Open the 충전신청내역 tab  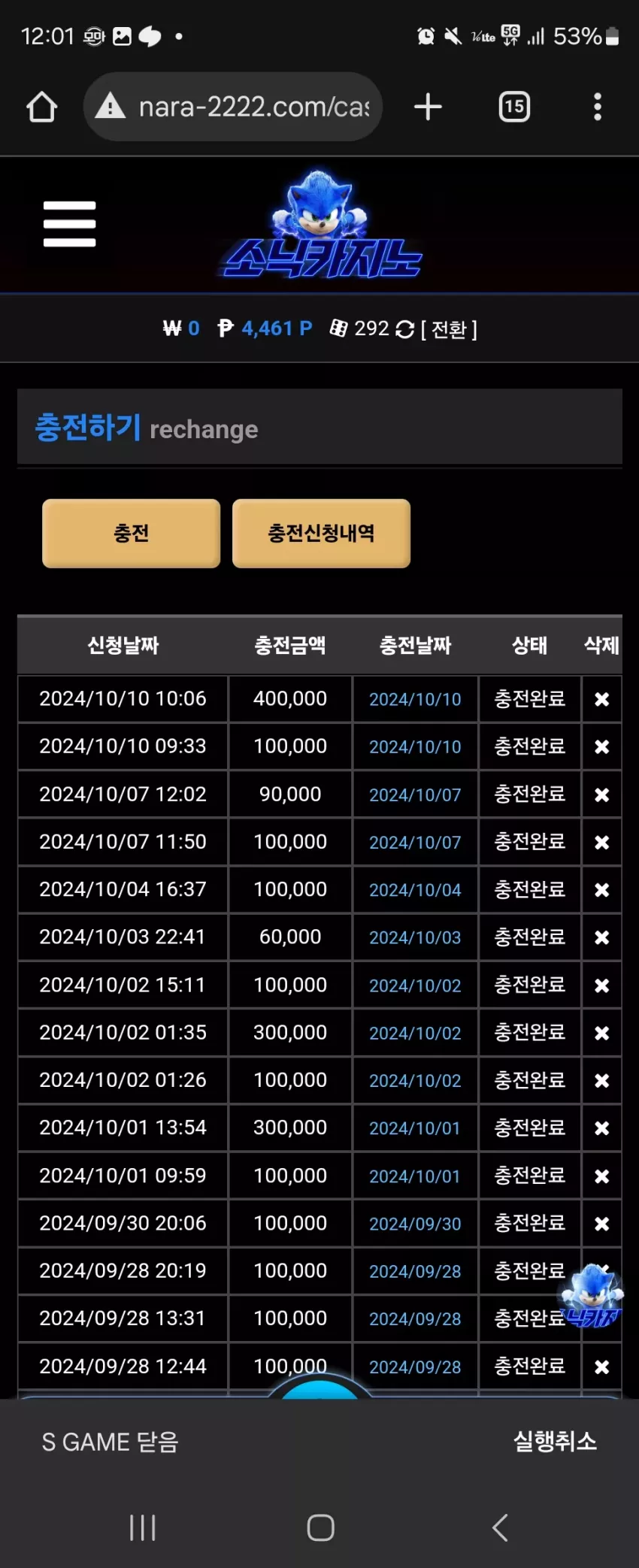[x=321, y=533]
